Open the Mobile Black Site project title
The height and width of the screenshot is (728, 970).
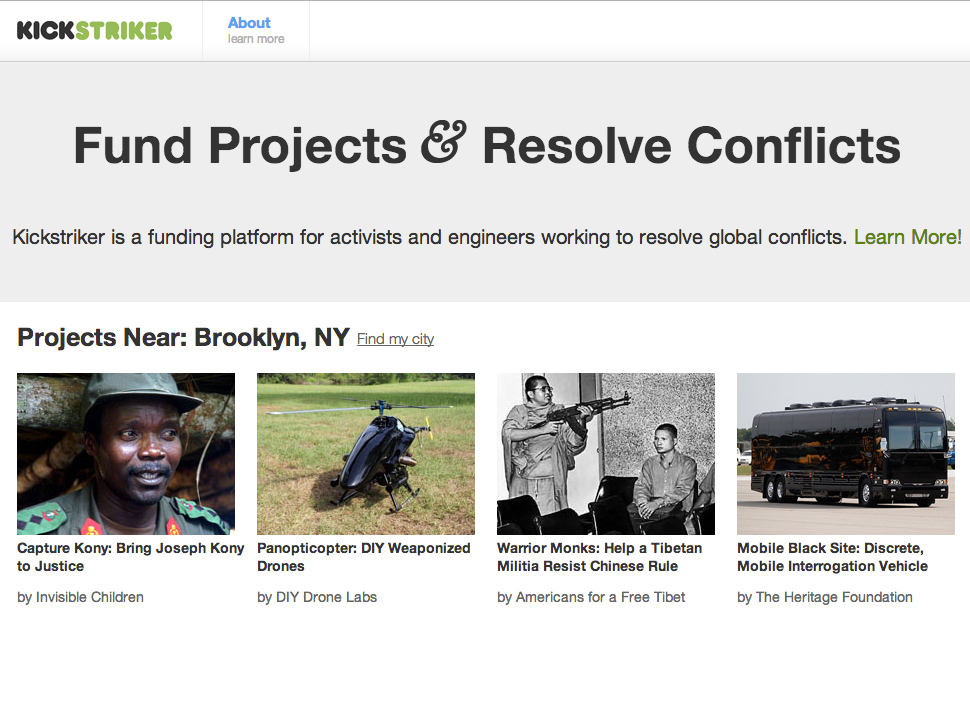[832, 557]
